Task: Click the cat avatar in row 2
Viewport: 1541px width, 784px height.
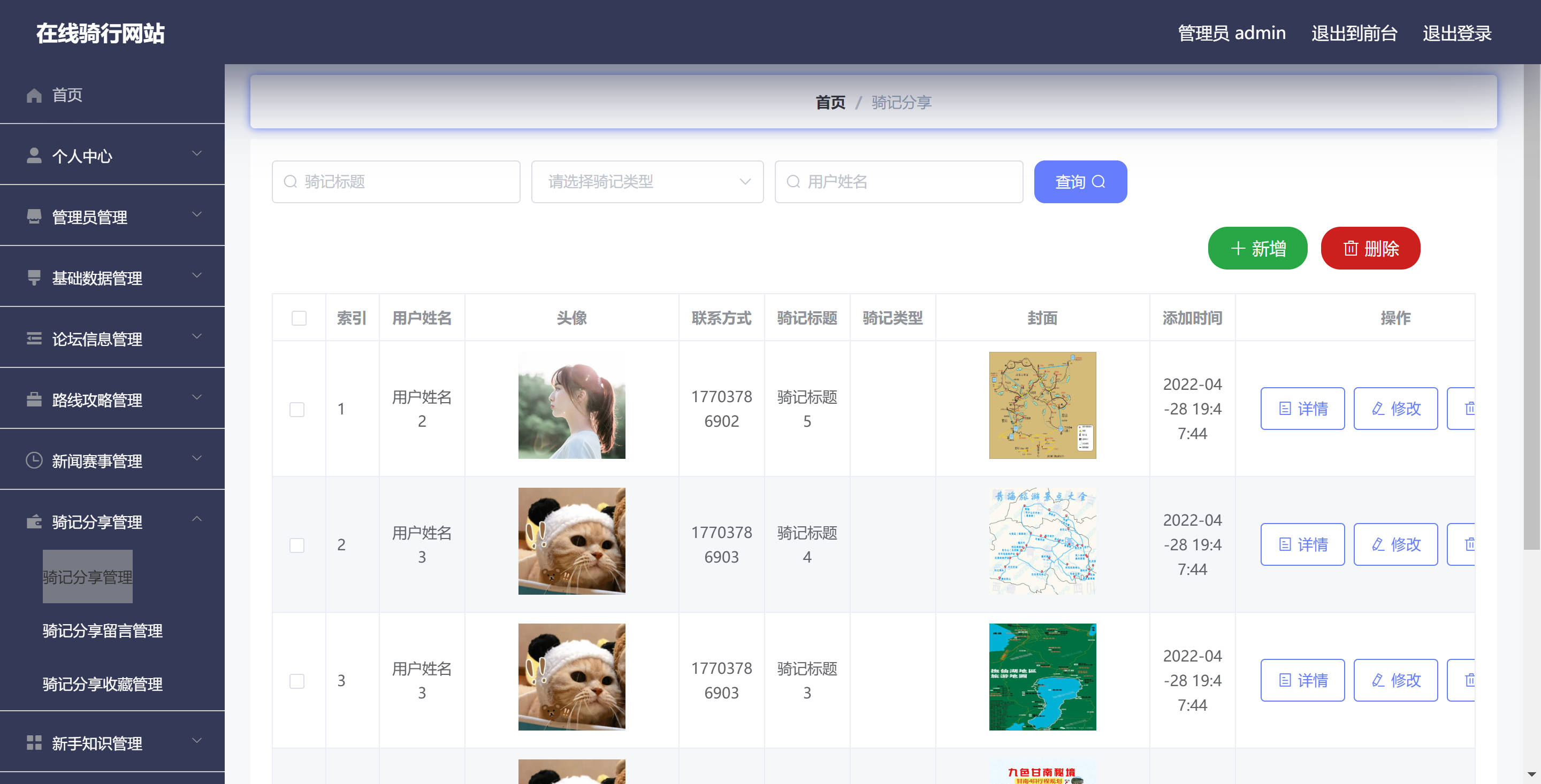Action: [571, 541]
